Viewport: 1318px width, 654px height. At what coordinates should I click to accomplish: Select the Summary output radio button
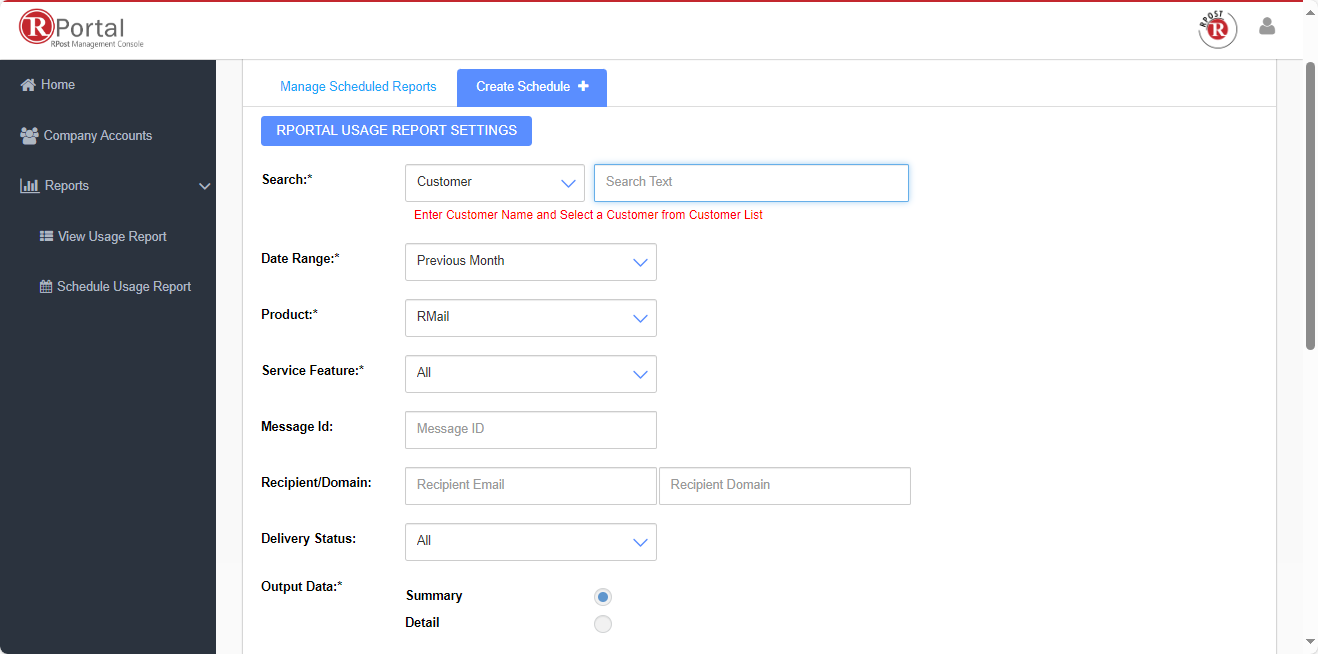[603, 597]
